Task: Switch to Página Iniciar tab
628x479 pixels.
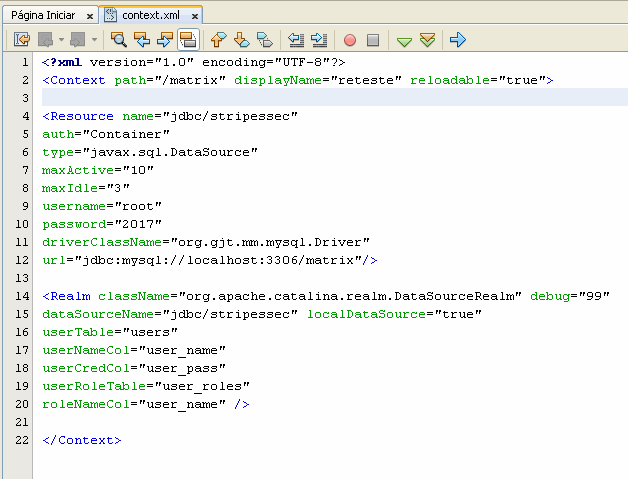Action: tap(43, 15)
